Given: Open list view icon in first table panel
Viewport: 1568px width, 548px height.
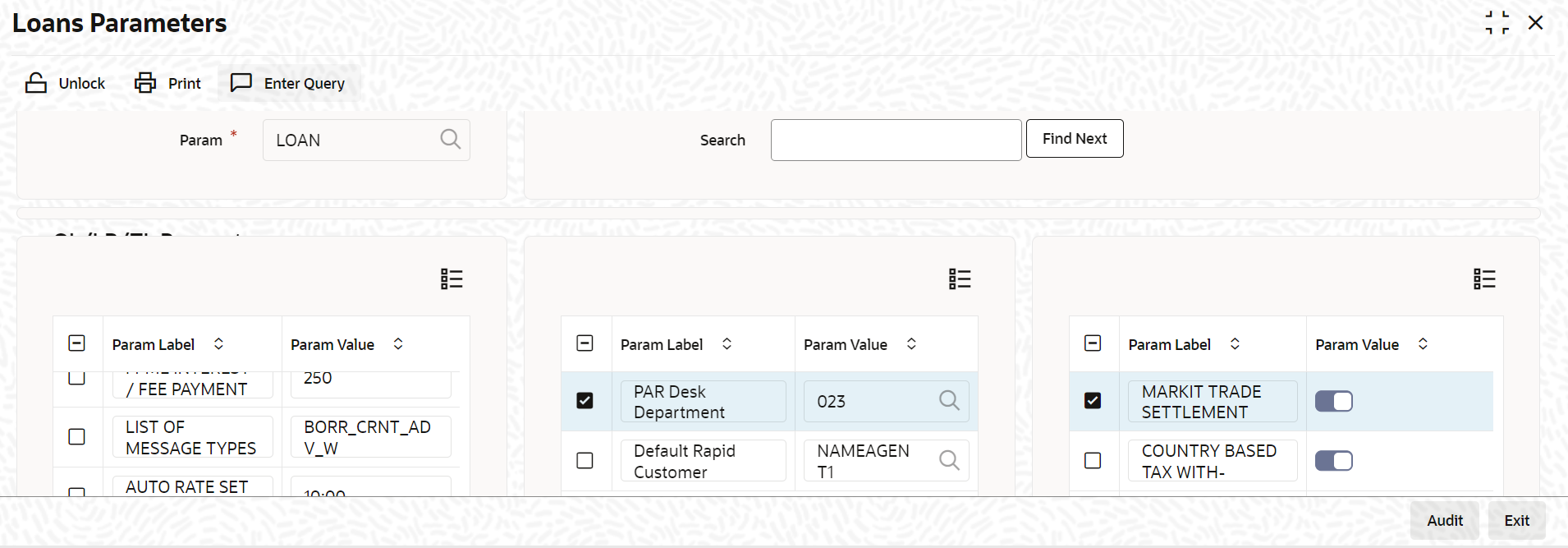Looking at the screenshot, I should (452, 279).
